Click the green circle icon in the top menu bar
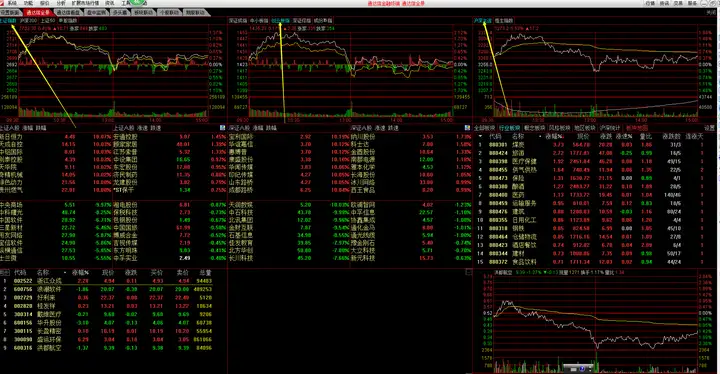The image size is (720, 374). (x=136, y=2)
